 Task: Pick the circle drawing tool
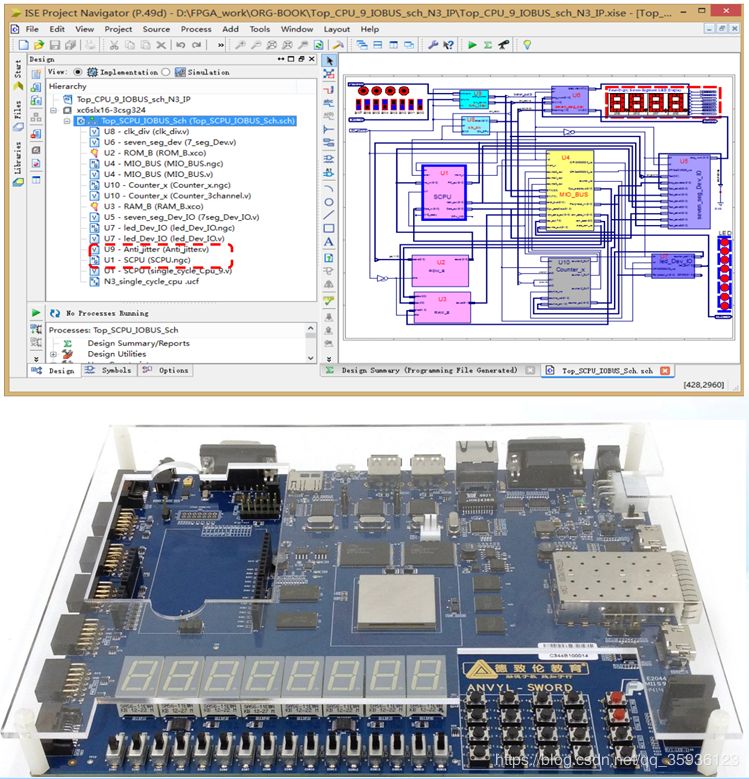(329, 202)
